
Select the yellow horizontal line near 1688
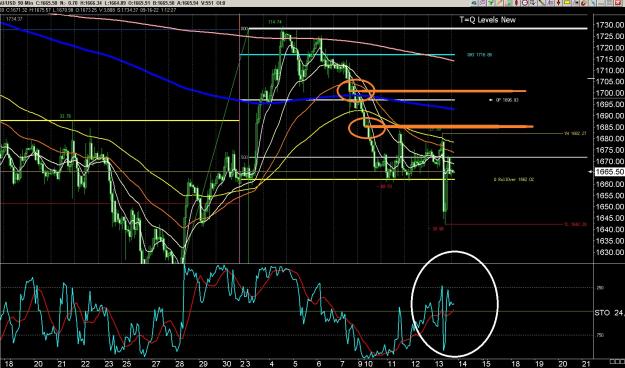(120, 120)
